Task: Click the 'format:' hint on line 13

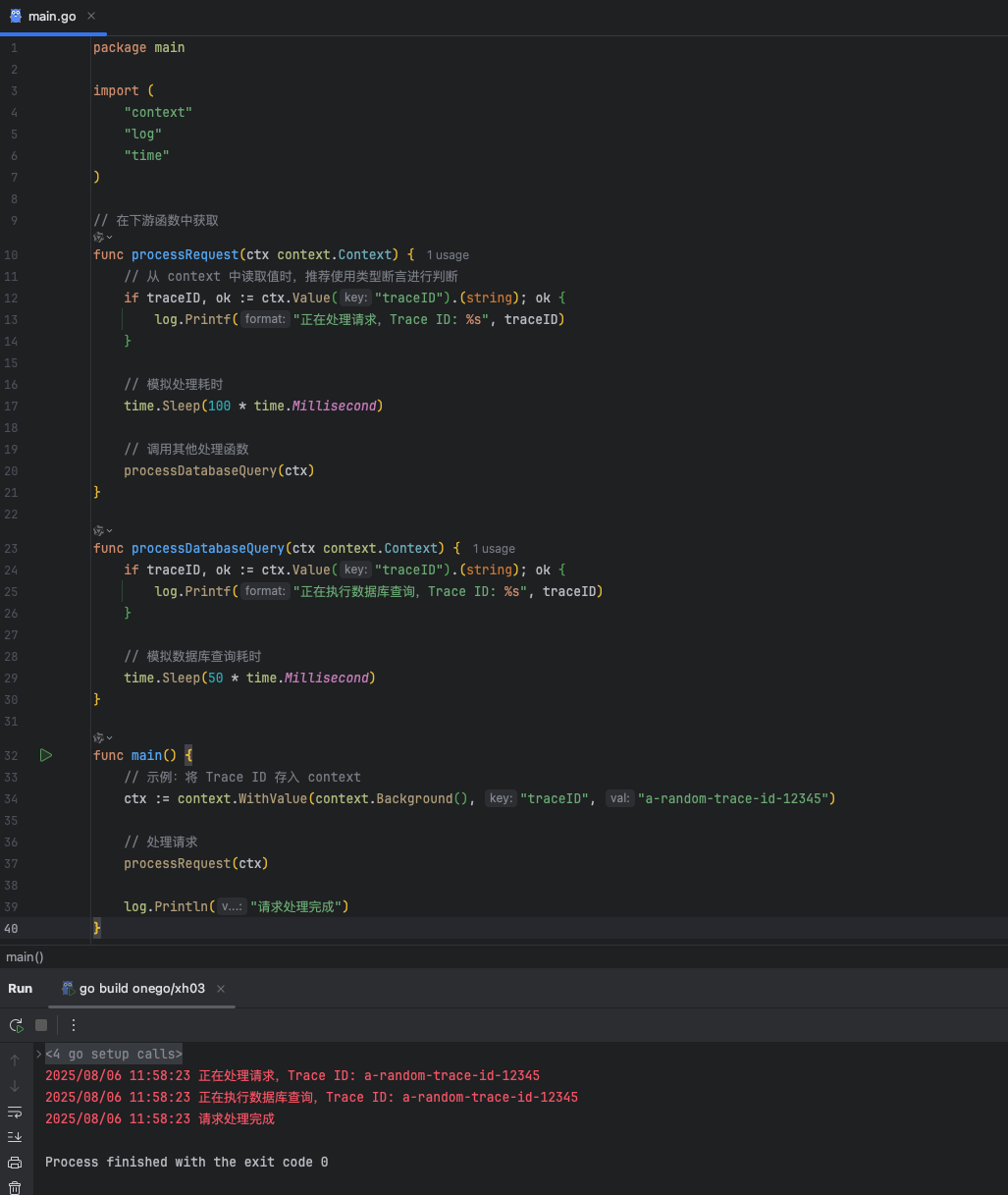Action: 265,319
